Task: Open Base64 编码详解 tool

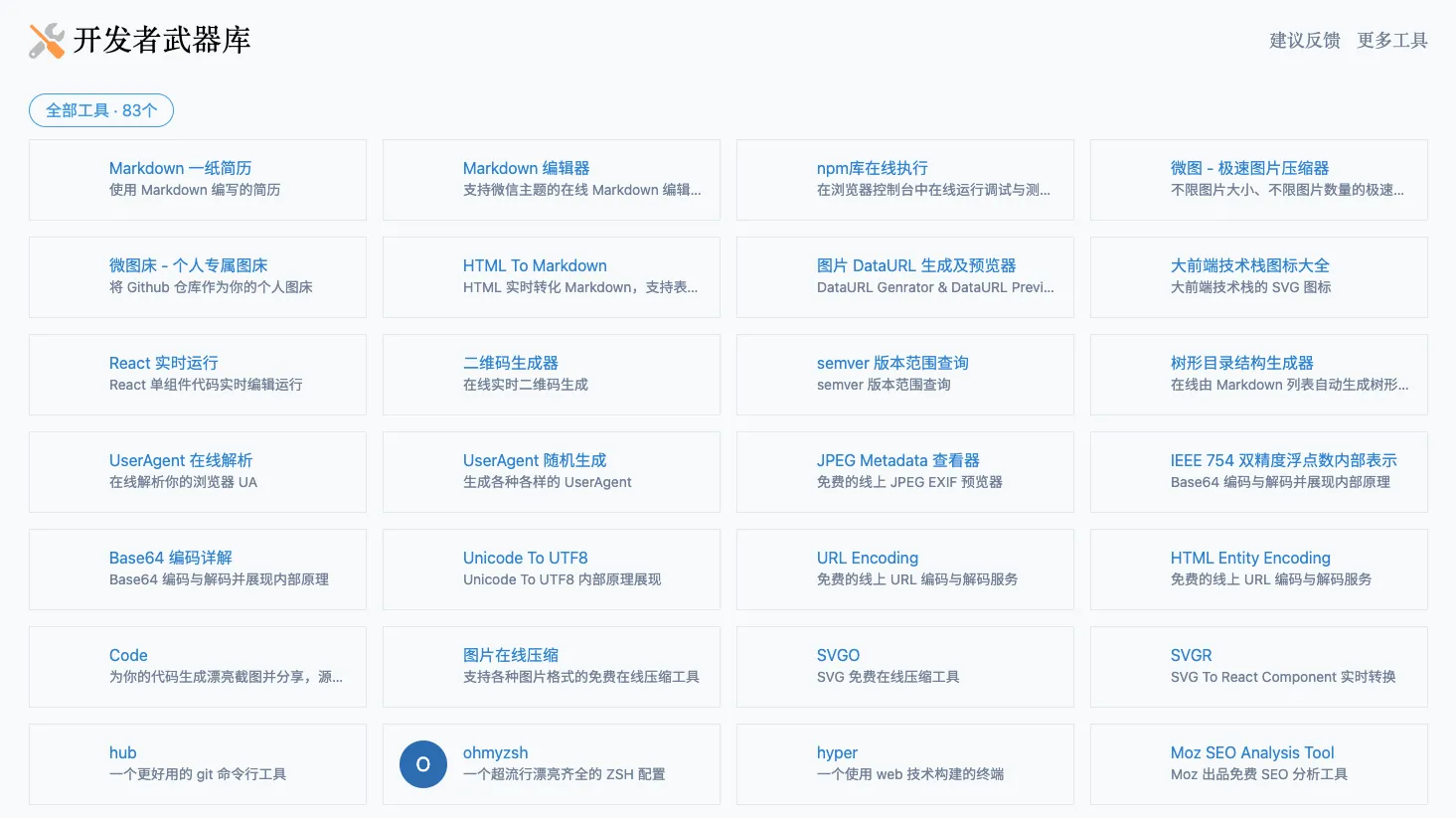Action: click(170, 558)
